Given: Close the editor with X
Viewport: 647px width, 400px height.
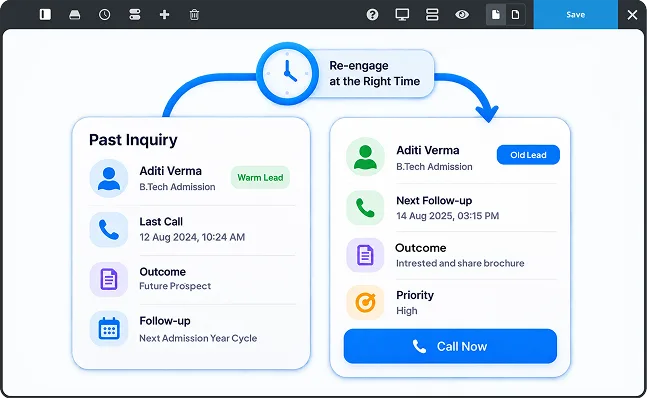Looking at the screenshot, I should point(632,15).
